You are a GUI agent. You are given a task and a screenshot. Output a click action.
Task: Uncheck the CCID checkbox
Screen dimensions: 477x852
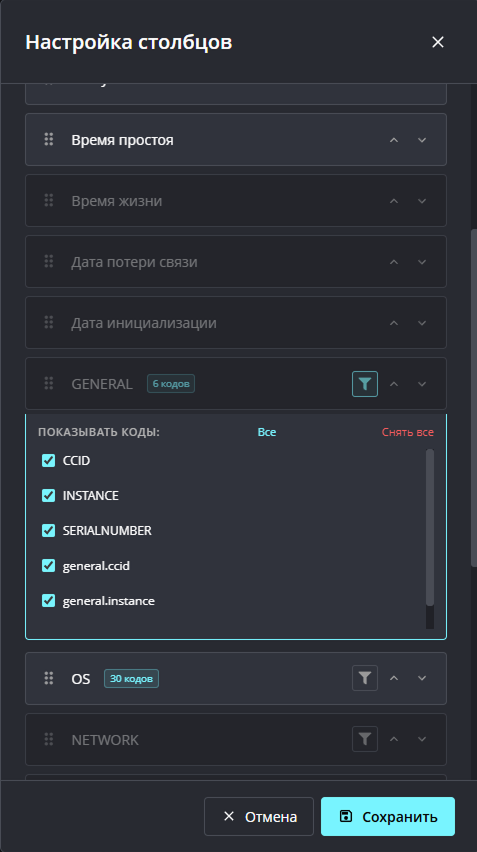tap(48, 460)
